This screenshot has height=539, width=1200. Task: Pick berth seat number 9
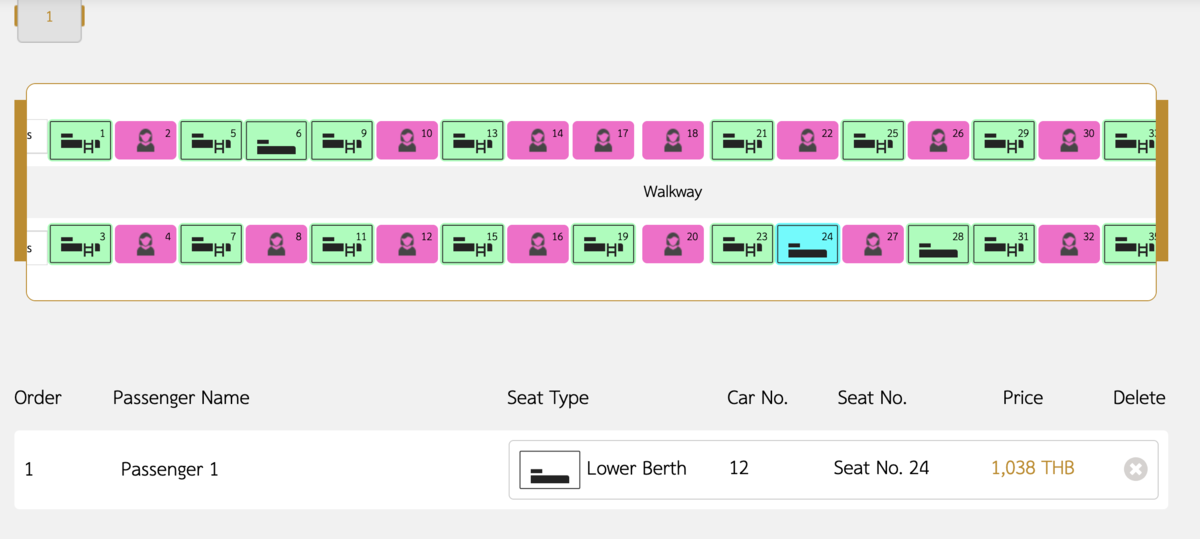[342, 140]
